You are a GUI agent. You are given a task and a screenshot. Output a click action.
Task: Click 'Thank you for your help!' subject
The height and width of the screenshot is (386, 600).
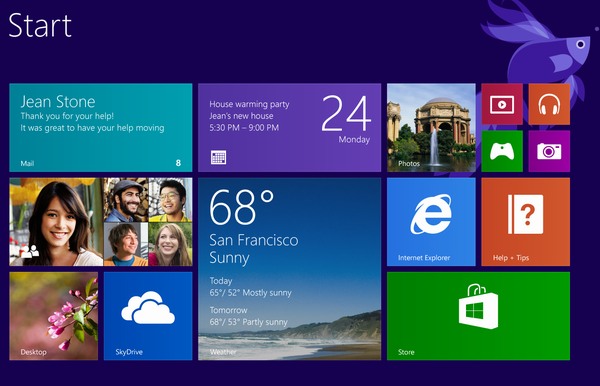67,116
